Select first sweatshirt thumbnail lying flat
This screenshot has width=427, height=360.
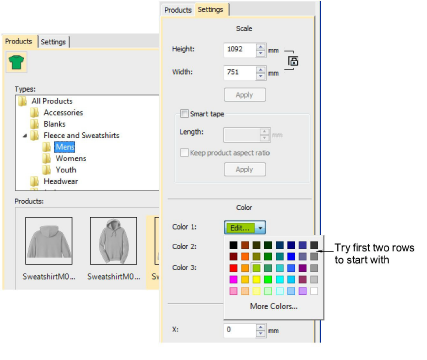coord(49,241)
